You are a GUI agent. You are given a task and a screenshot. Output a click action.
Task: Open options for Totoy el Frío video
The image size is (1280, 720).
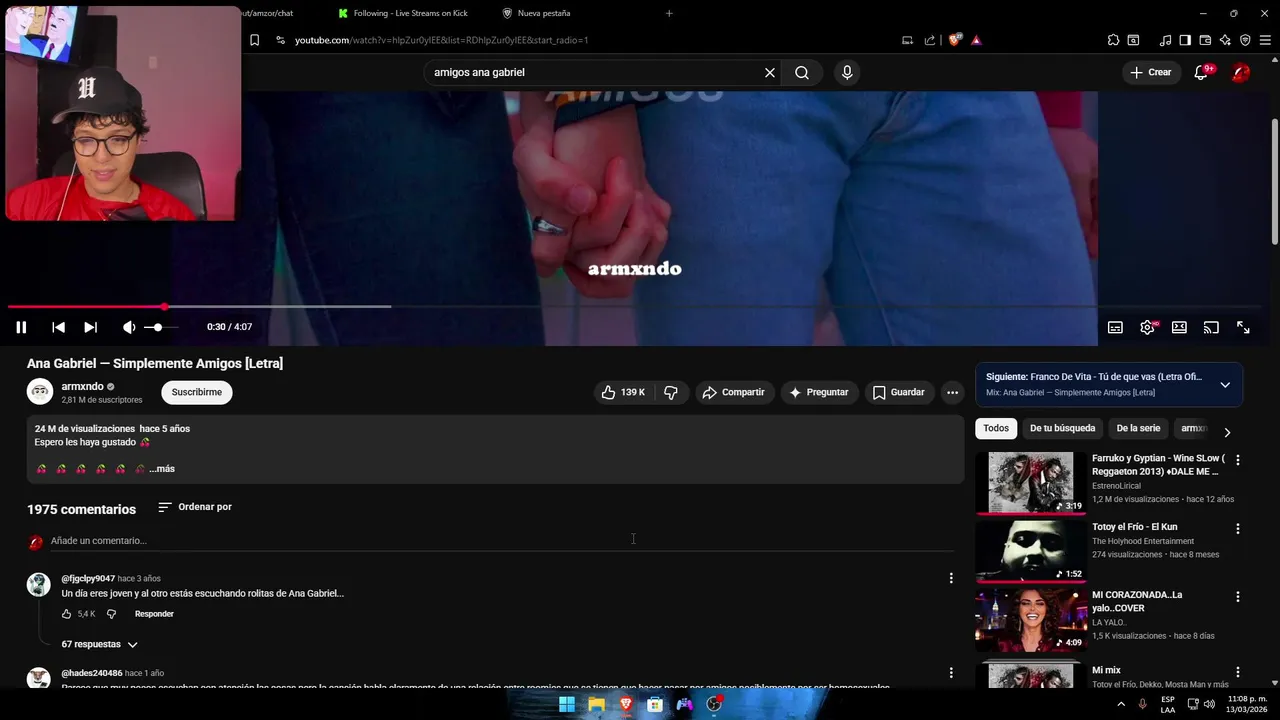pos(1238,528)
